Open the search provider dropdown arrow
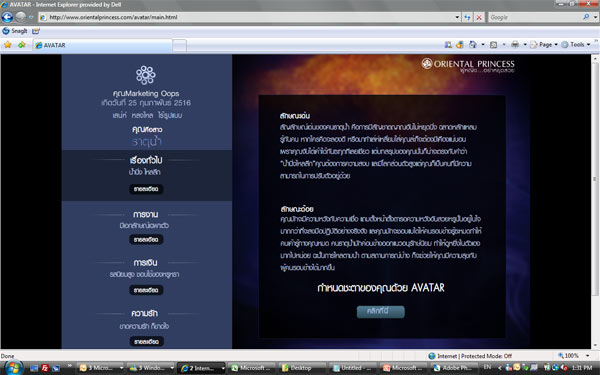The width and height of the screenshot is (600, 375). [x=595, y=17]
